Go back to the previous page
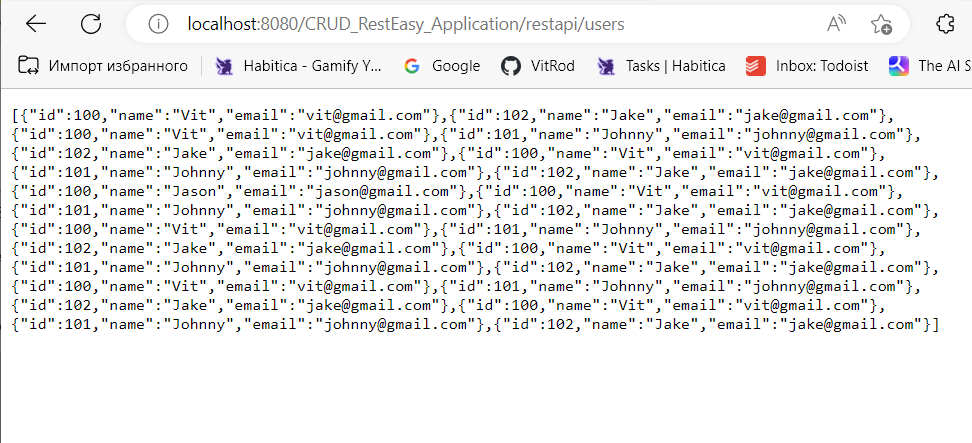 pos(36,24)
